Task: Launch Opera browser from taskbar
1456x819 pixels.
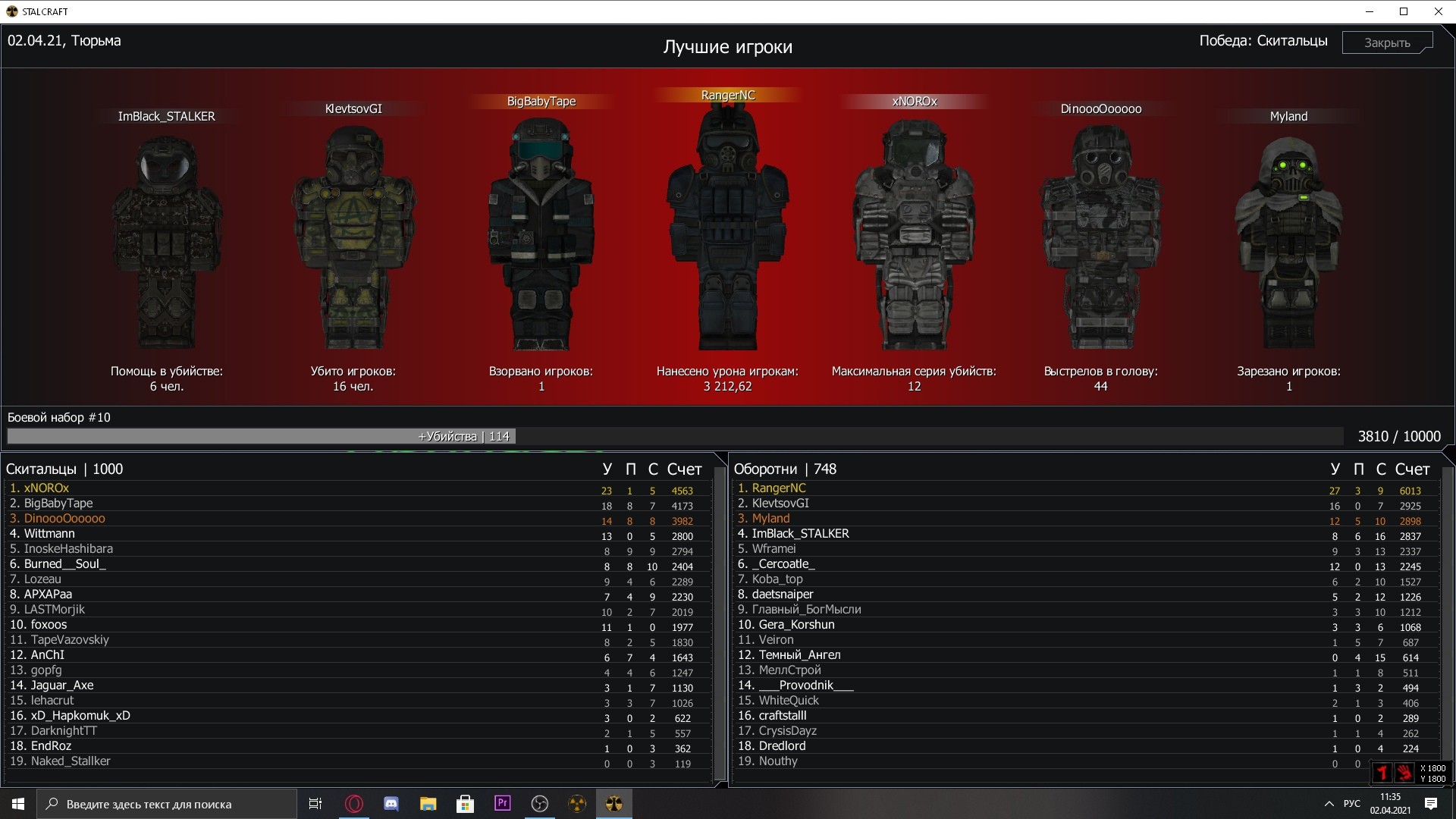Action: (x=353, y=804)
